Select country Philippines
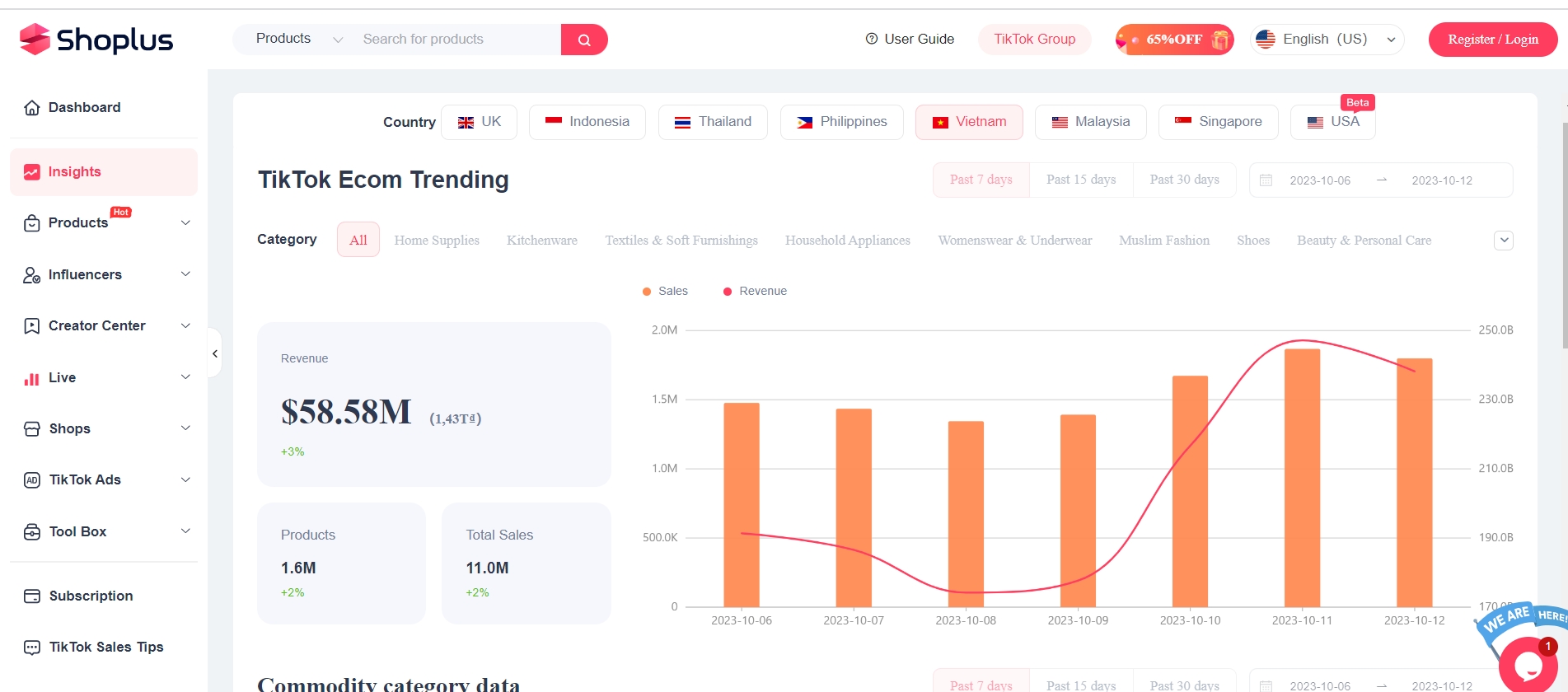1568x692 pixels. click(842, 122)
